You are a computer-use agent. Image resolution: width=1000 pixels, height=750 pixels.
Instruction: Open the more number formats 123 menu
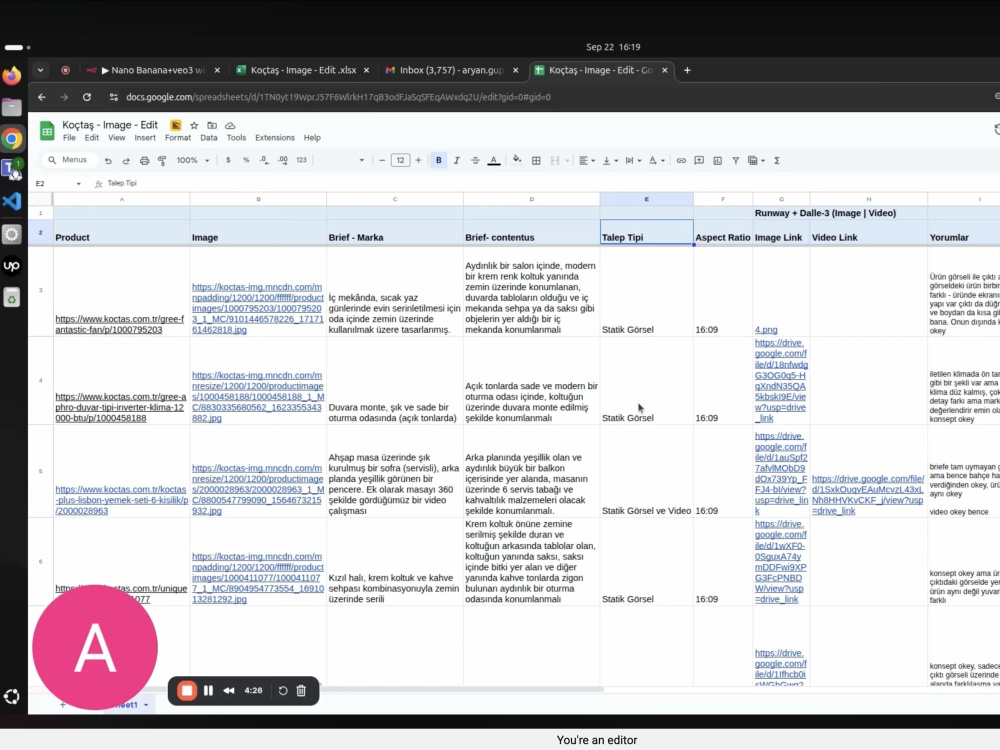tap(302, 160)
